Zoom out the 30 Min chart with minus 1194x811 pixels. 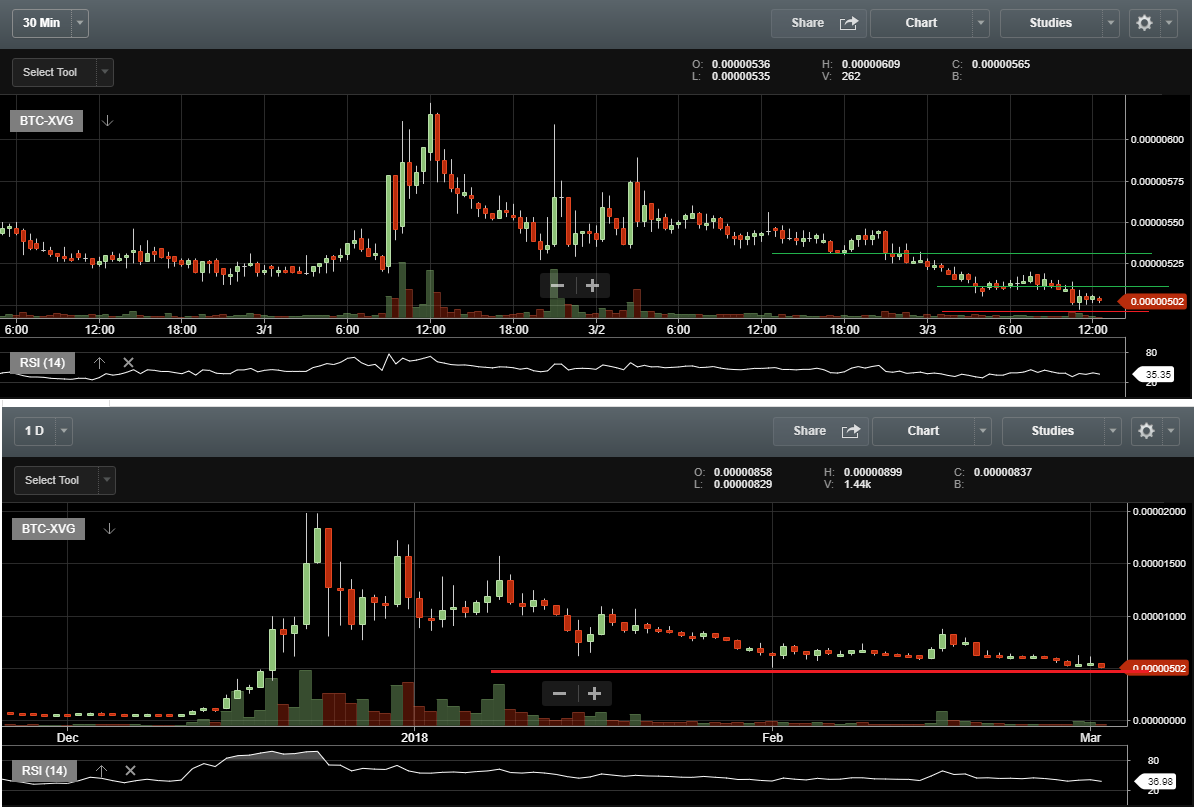tap(557, 286)
